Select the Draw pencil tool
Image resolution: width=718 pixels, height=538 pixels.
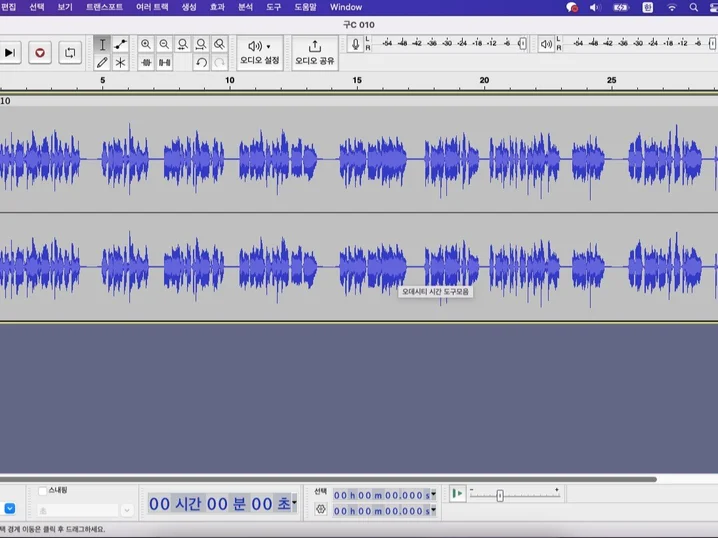tap(102, 62)
